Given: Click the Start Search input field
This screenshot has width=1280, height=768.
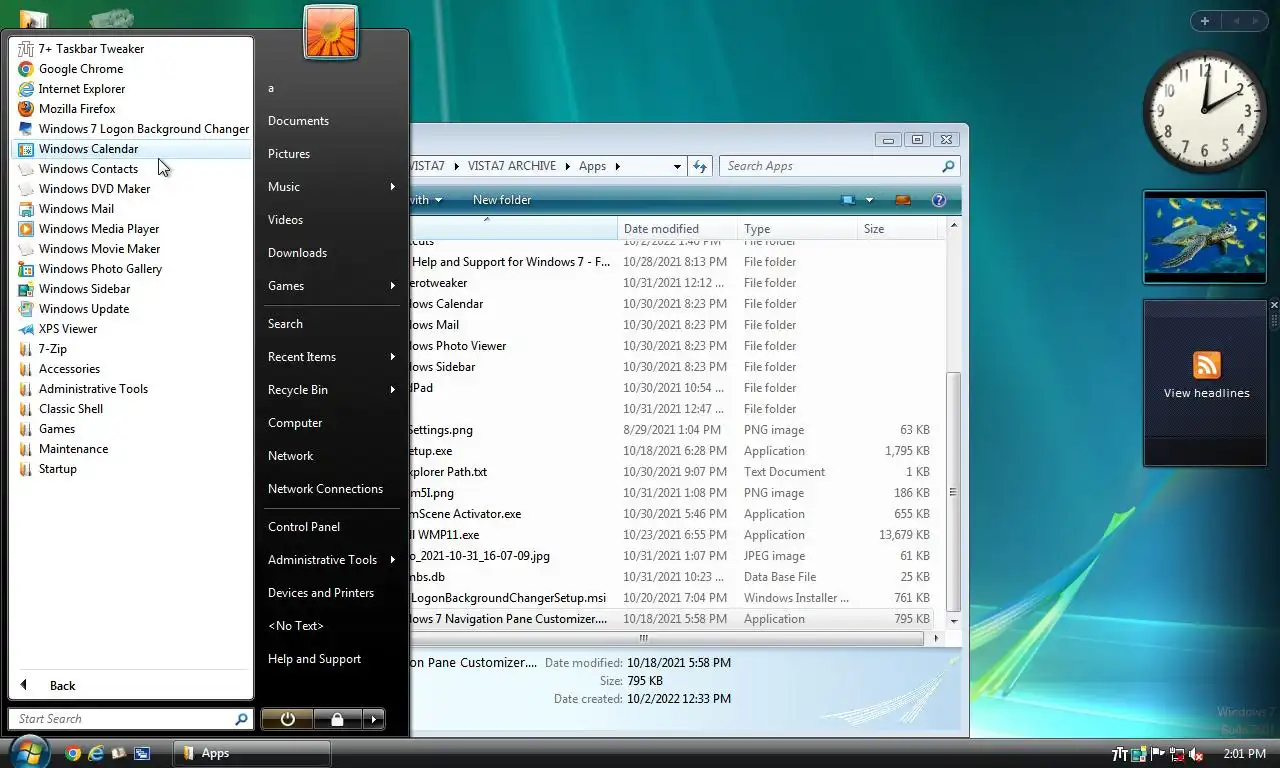Looking at the screenshot, I should 130,718.
